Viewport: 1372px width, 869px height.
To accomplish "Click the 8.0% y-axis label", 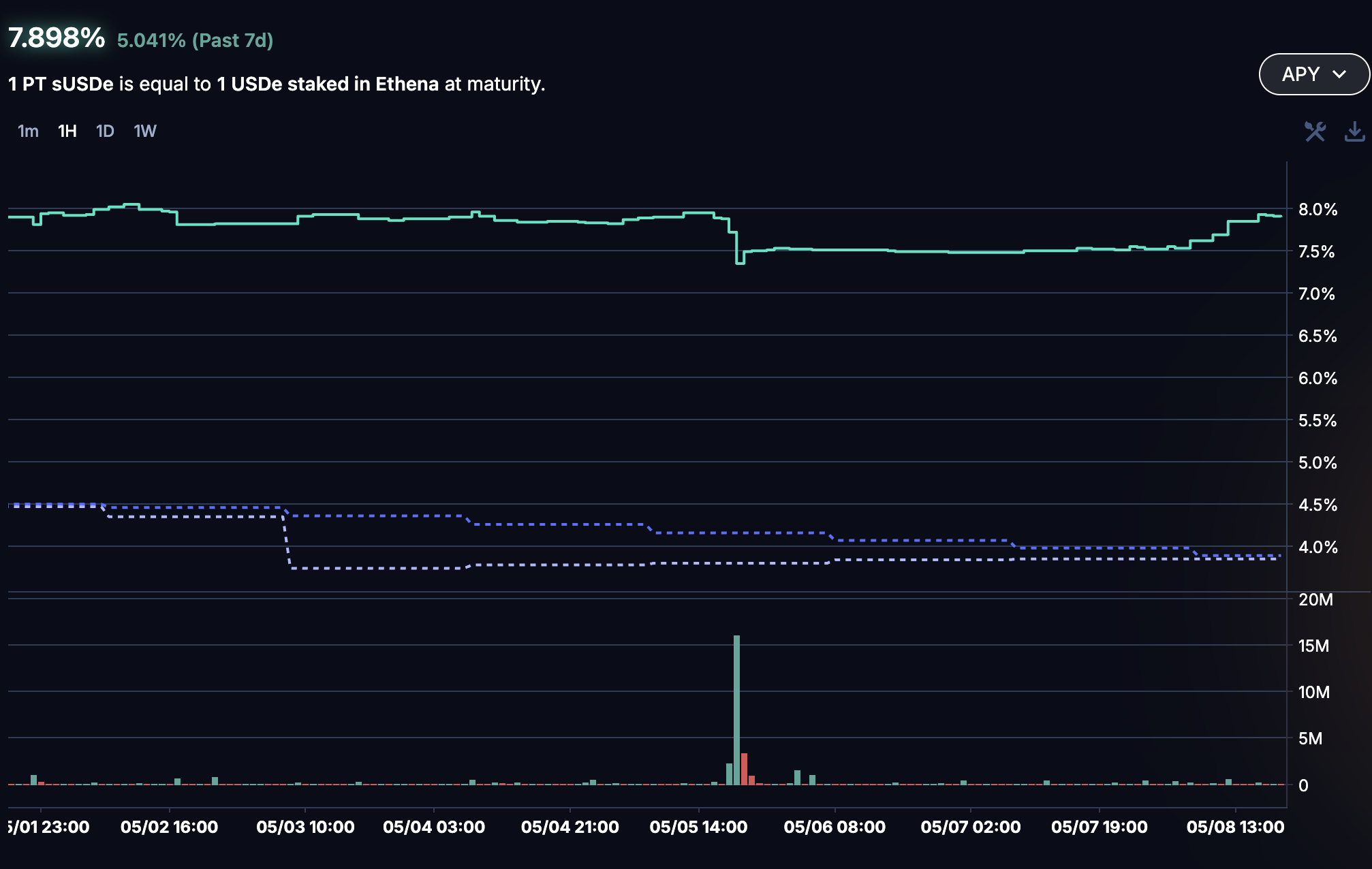I will point(1318,210).
